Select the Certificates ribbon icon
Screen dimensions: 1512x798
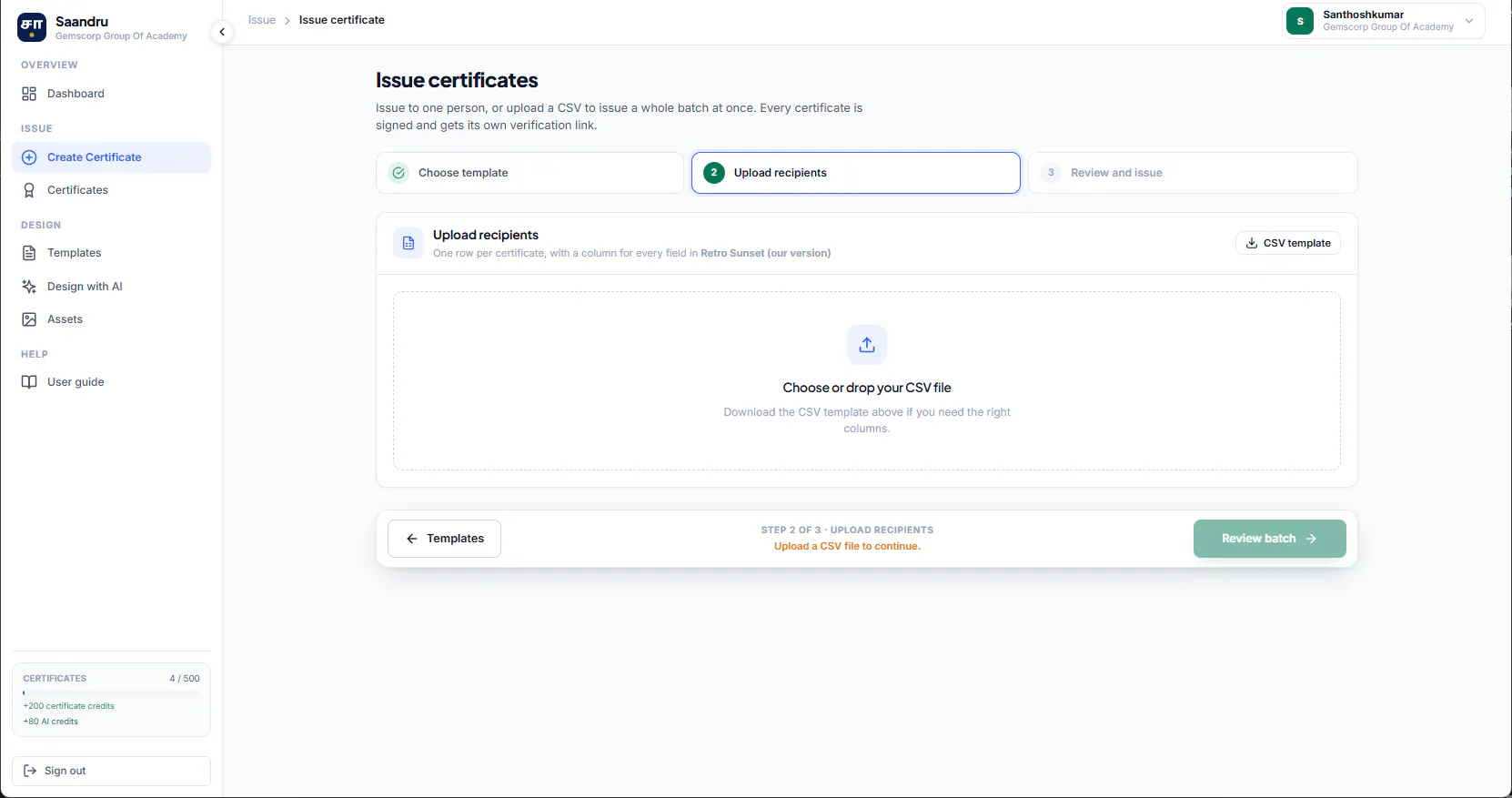tap(29, 190)
